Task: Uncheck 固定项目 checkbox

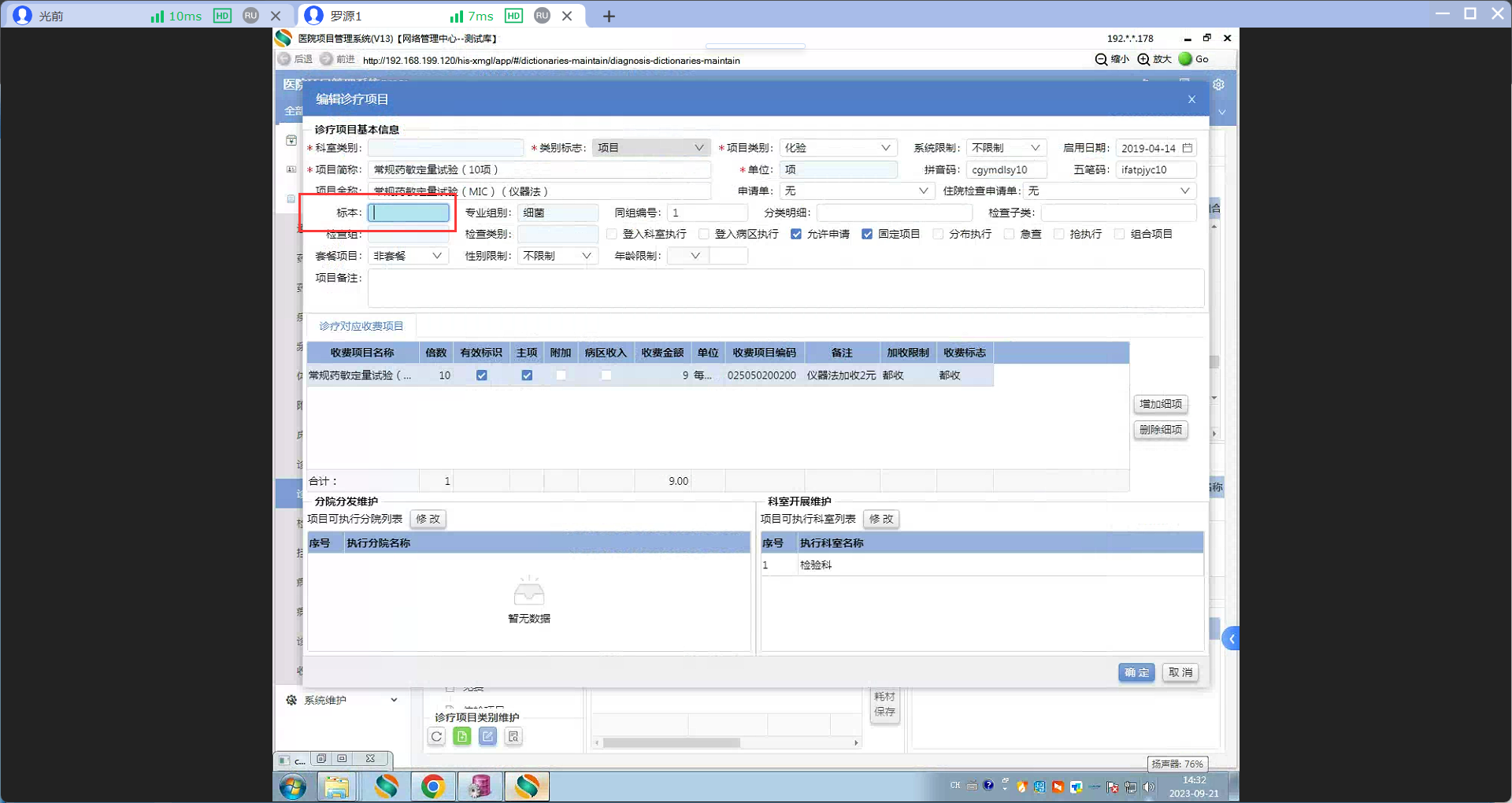Action: pyautogui.click(x=867, y=234)
